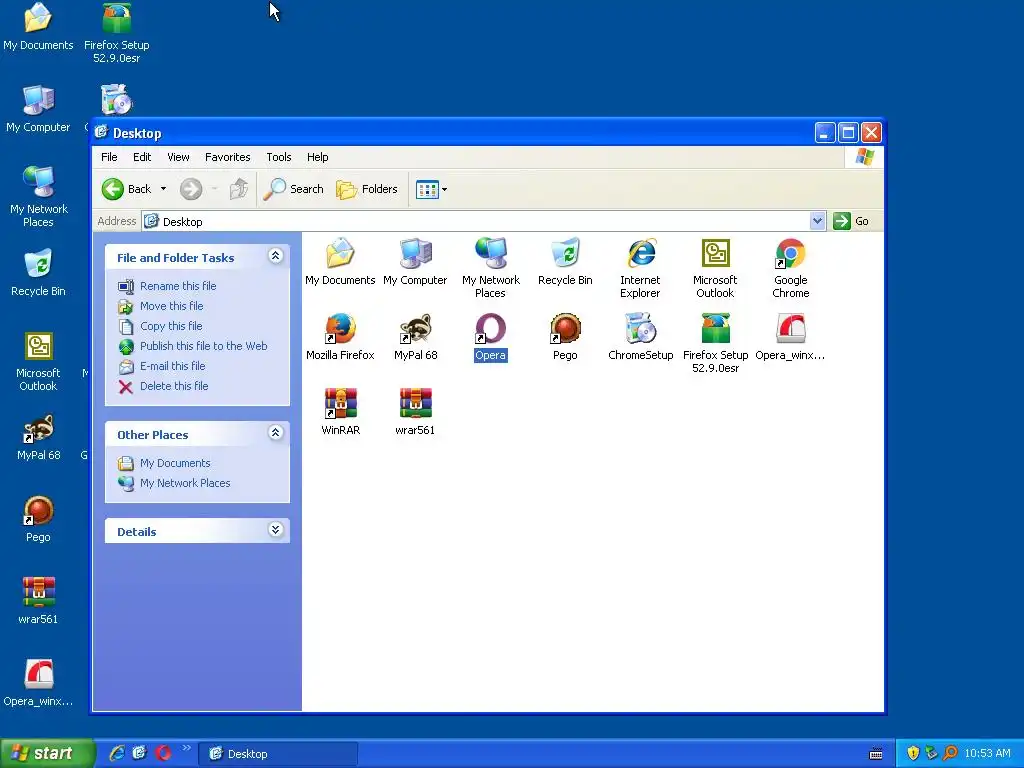Select Firefox Setup icon on desktop background
The width and height of the screenshot is (1024, 768).
[x=116, y=33]
